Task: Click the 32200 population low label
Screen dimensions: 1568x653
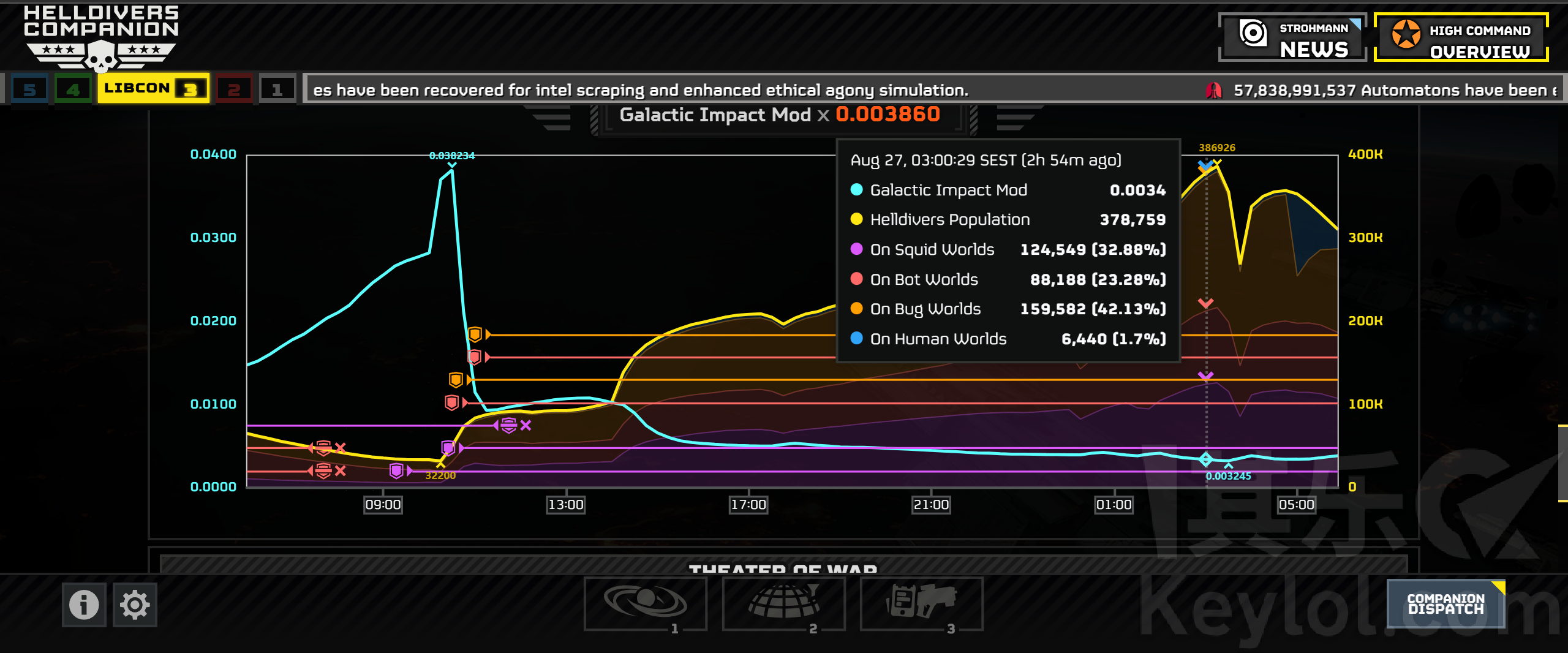Action: pos(440,475)
